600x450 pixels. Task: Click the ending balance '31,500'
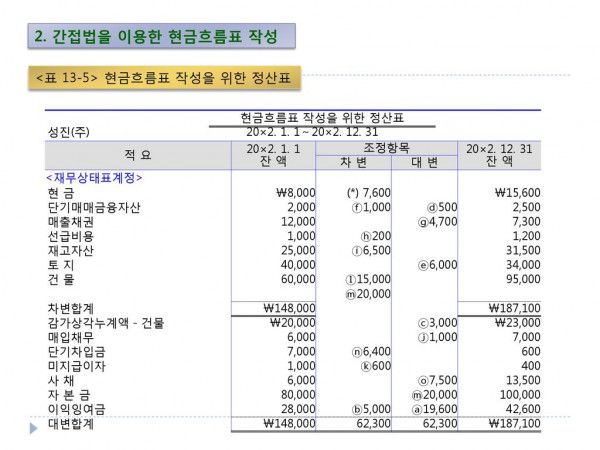pyautogui.click(x=523, y=250)
